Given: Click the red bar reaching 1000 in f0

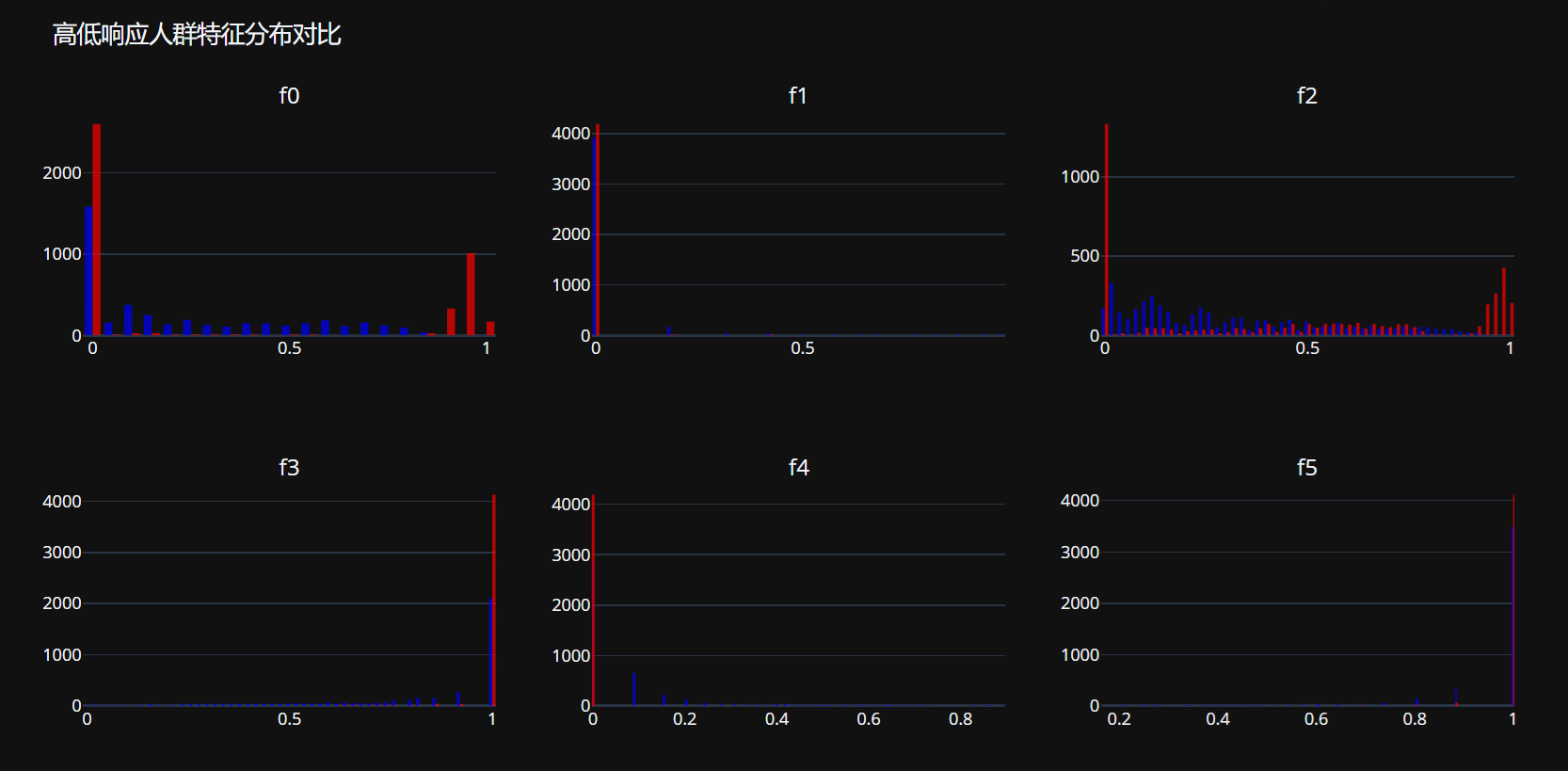Looking at the screenshot, I should pos(471,294).
